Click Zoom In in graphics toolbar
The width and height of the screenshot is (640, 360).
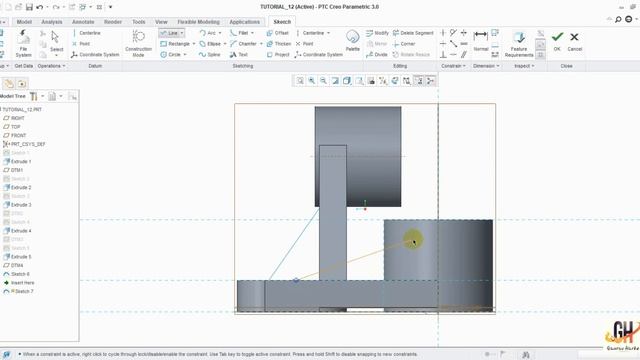[x=312, y=81]
